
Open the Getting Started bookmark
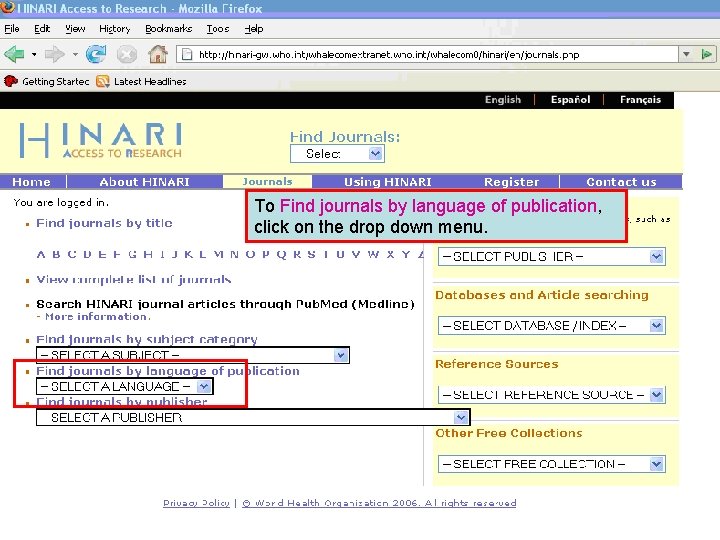(47, 82)
